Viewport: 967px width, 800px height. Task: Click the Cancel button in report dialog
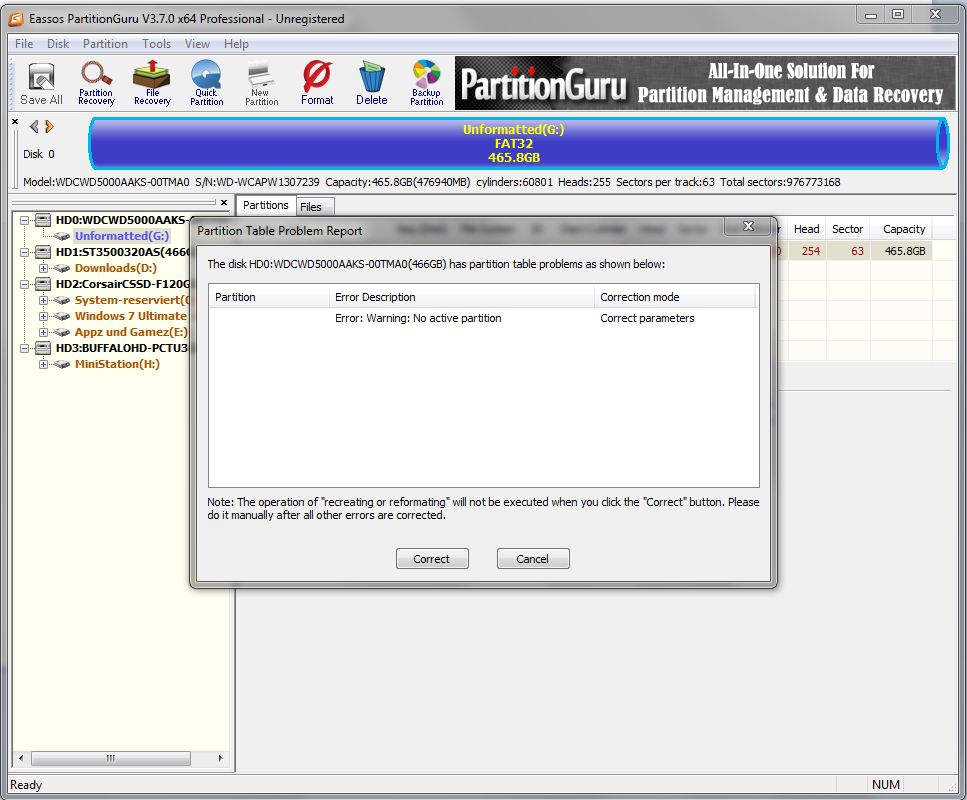coord(532,559)
